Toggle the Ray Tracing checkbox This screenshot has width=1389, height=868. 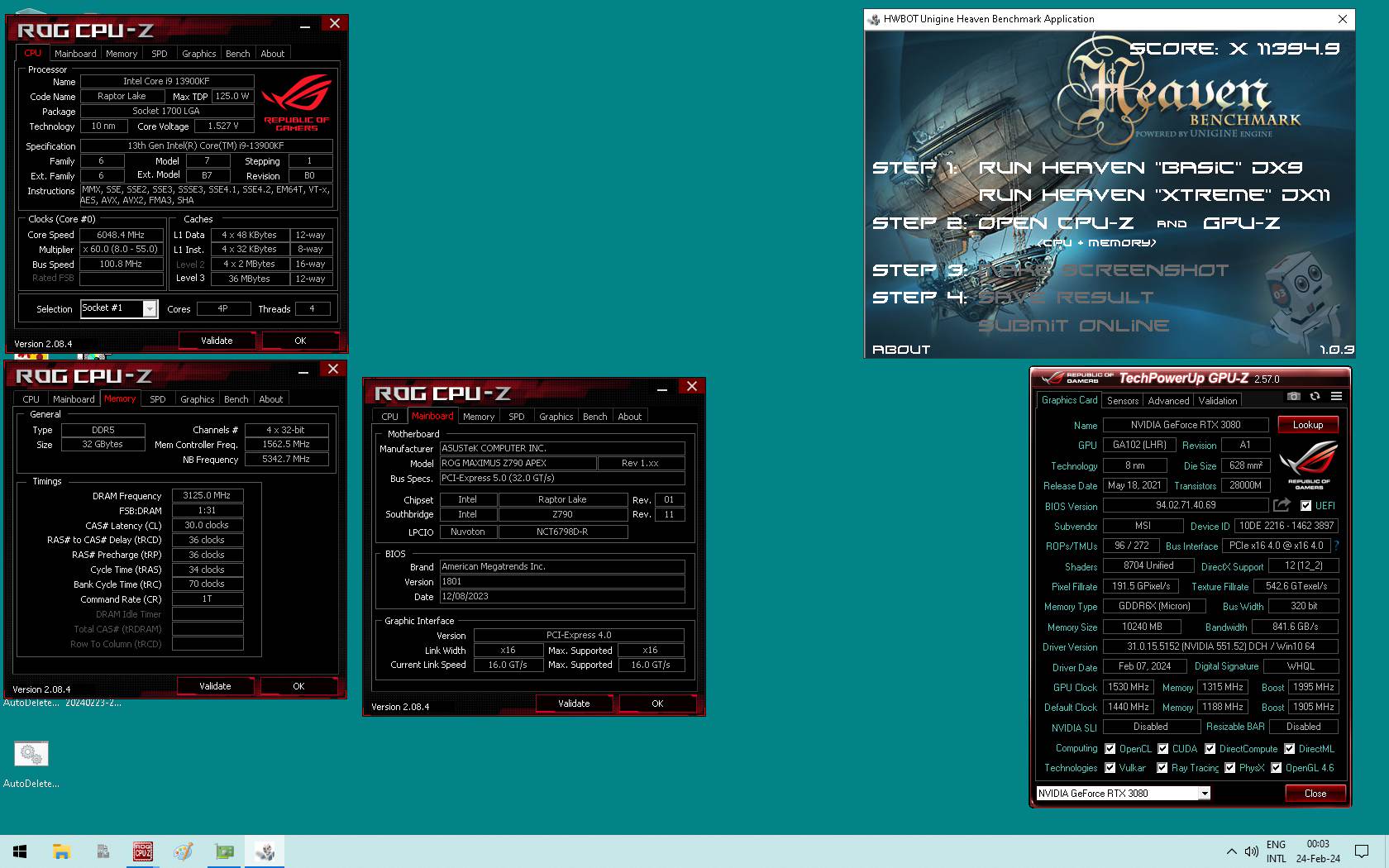[1162, 767]
